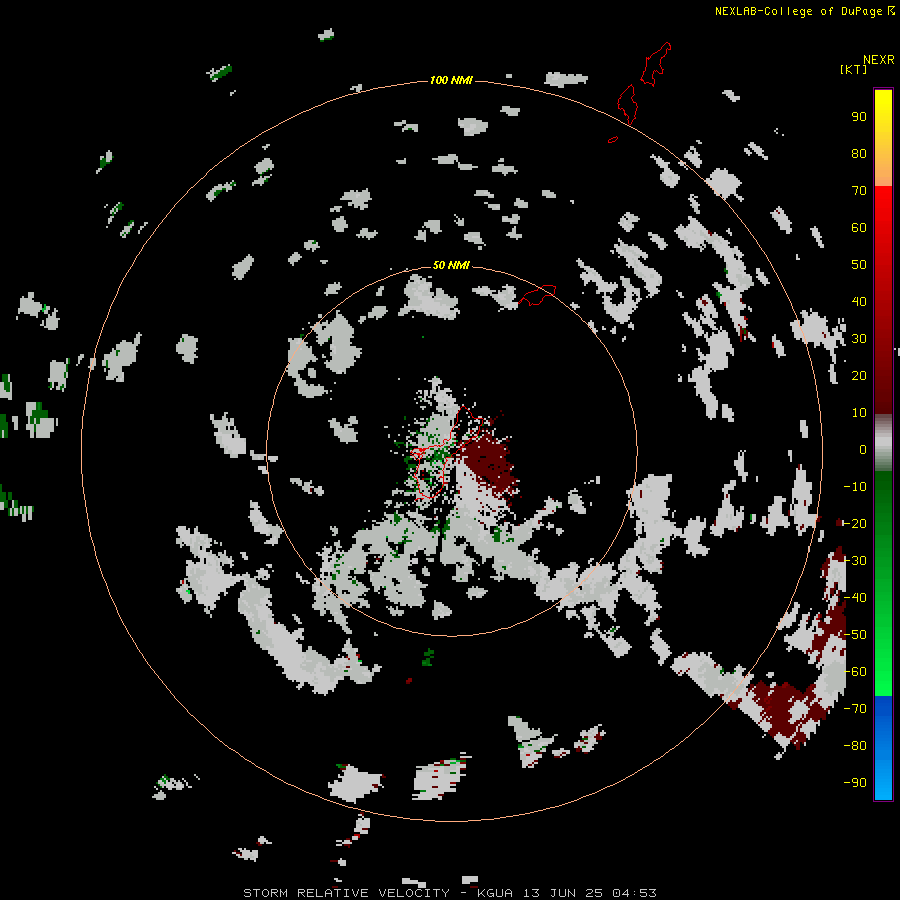Click the 0 value on the velocity scale
Image resolution: width=900 pixels, height=900 pixels.
(x=863, y=450)
